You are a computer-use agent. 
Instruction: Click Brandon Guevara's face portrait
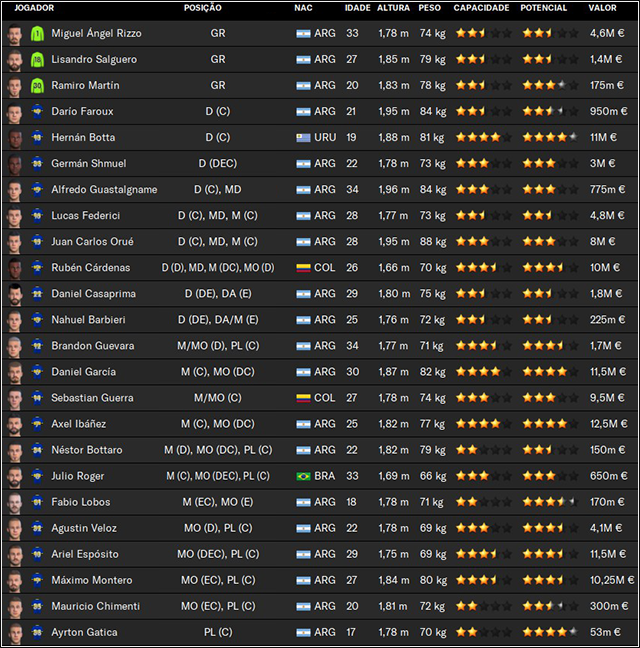point(15,346)
